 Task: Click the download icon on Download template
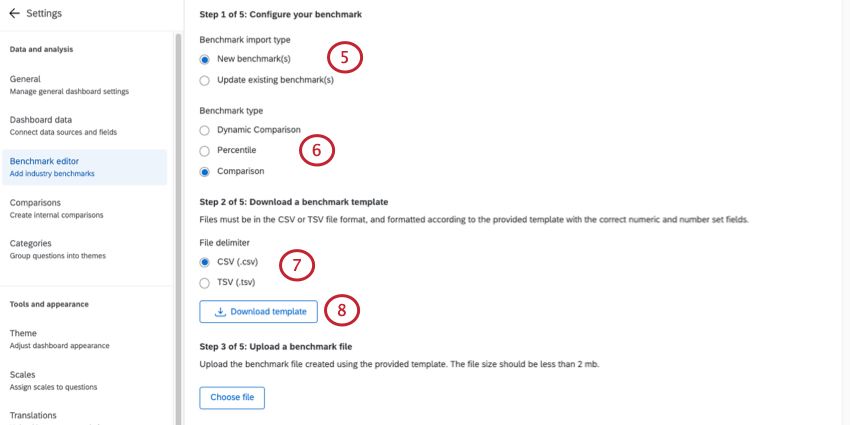click(x=220, y=312)
